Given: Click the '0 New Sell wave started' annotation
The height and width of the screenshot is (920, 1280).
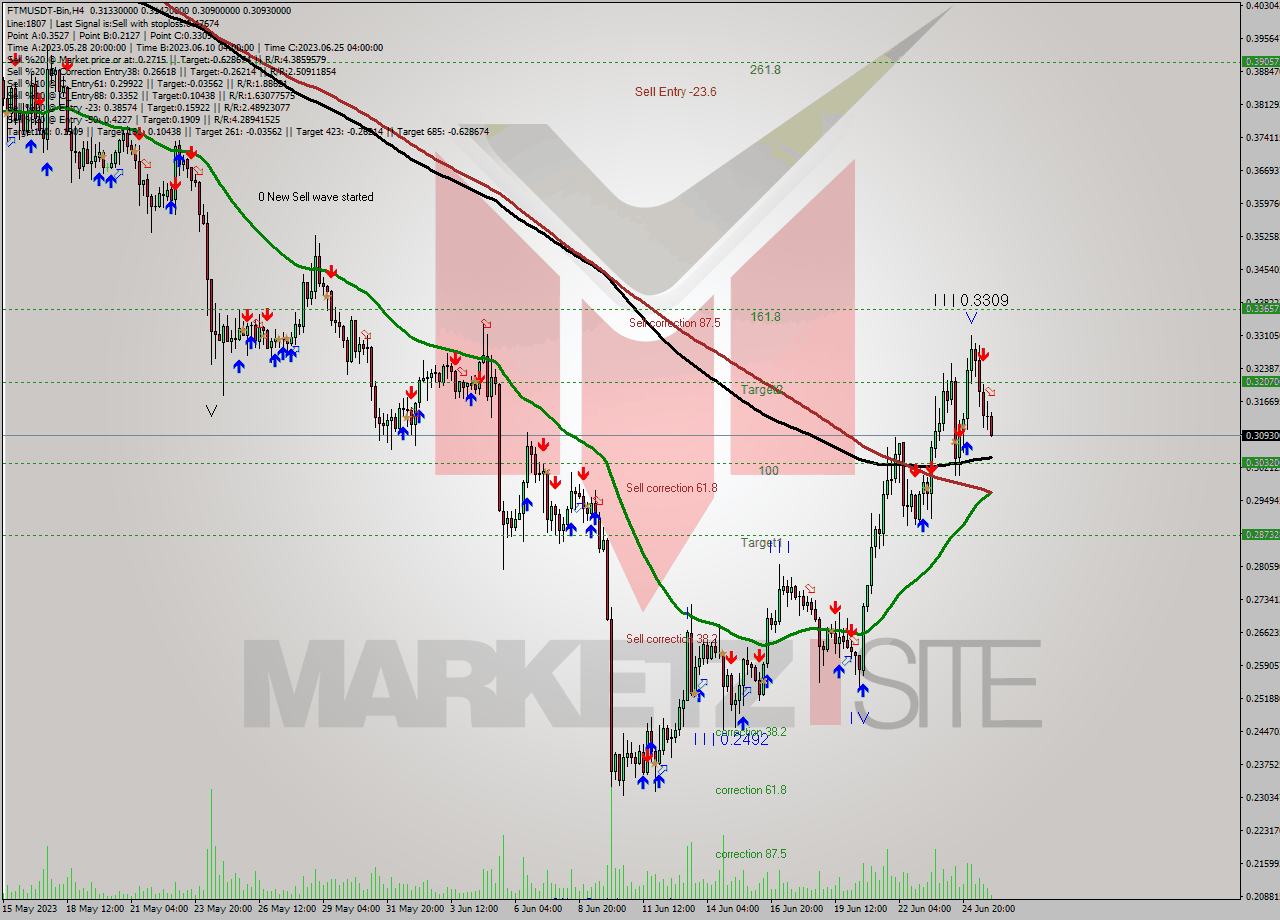Looking at the screenshot, I should tap(316, 197).
